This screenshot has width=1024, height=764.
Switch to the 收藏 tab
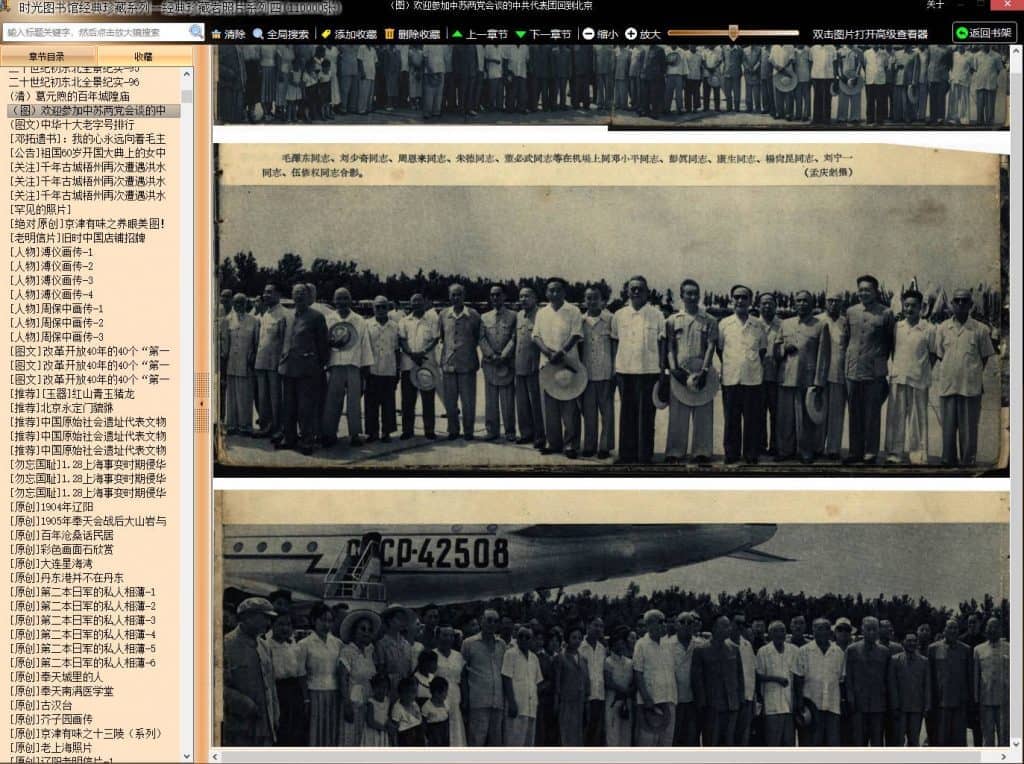click(144, 57)
